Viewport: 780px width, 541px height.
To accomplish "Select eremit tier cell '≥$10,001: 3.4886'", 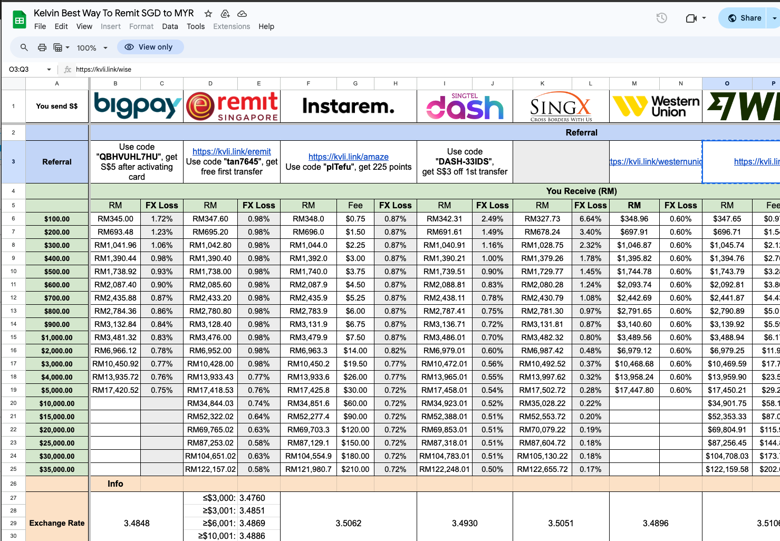I will [232, 536].
